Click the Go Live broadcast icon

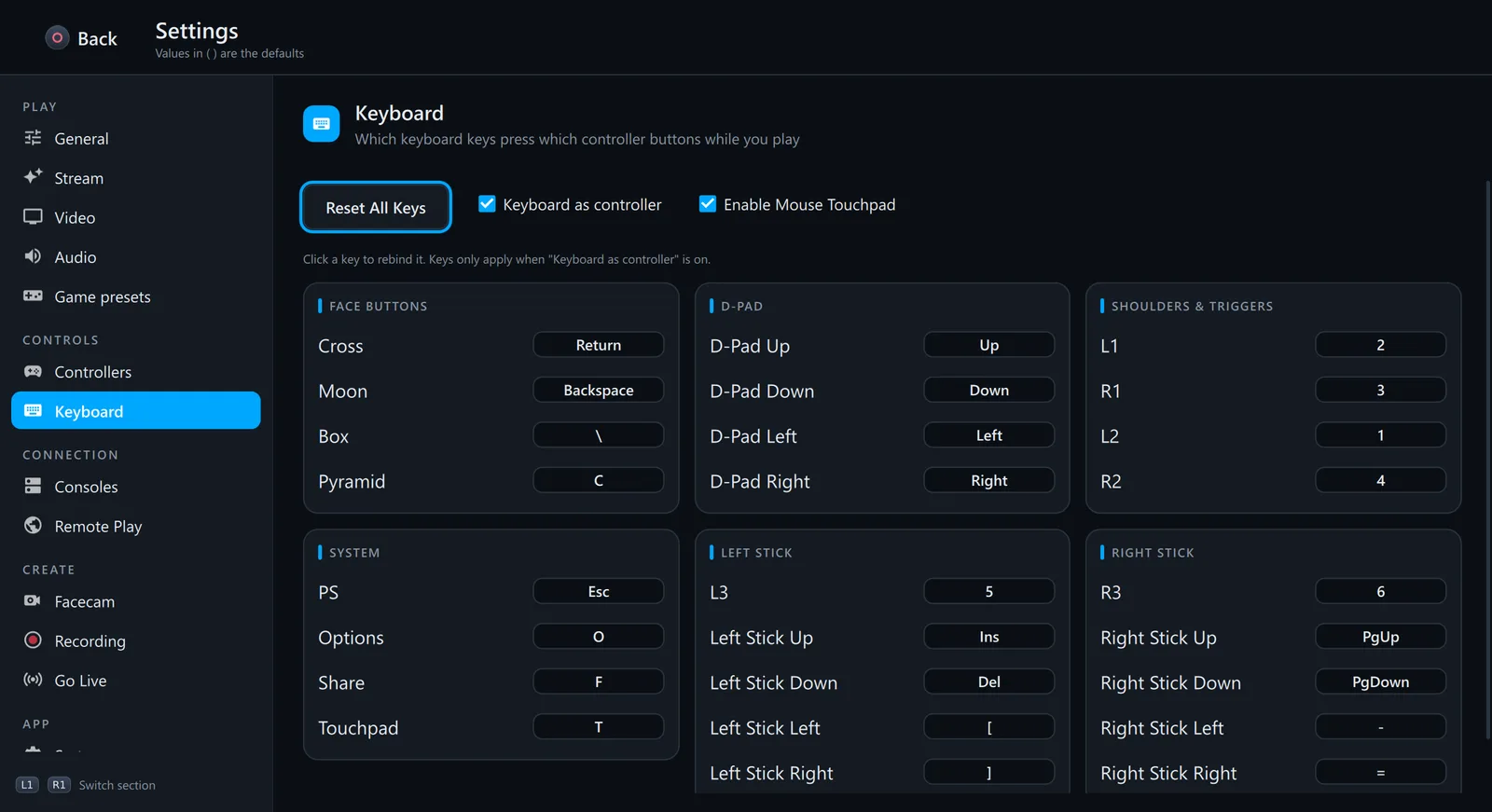point(33,680)
